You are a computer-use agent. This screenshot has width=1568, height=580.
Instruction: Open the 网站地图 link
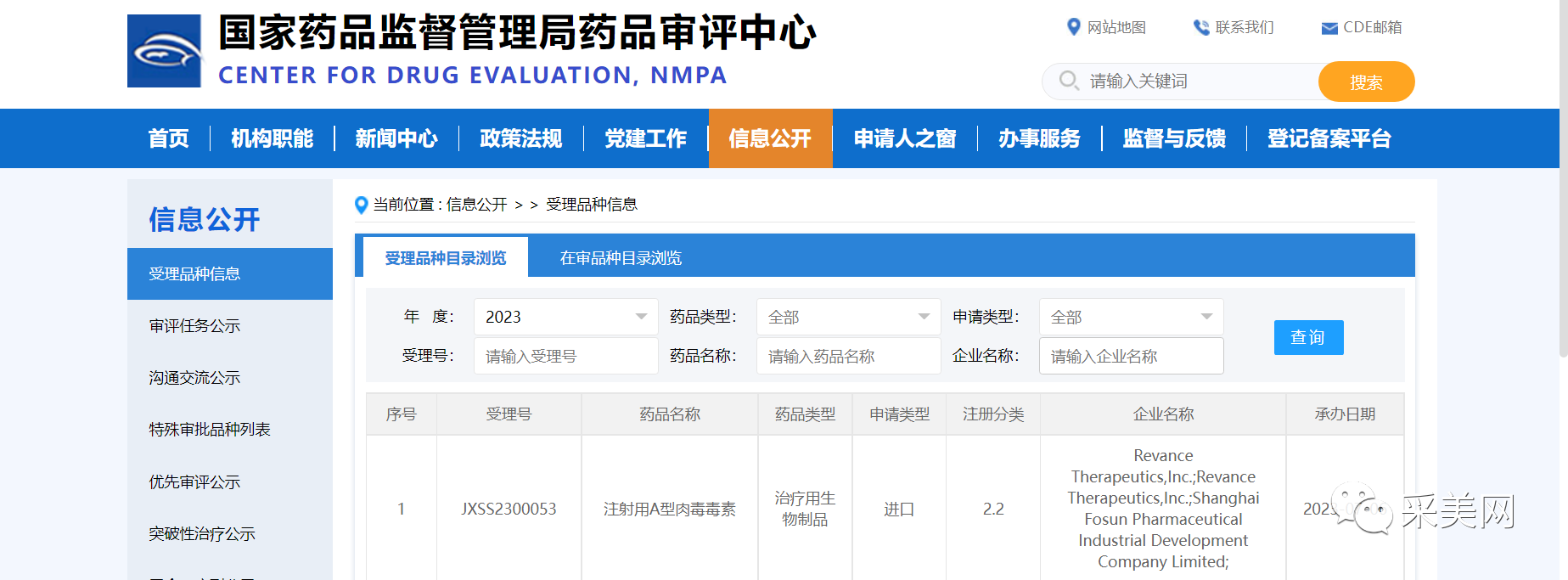(1116, 27)
